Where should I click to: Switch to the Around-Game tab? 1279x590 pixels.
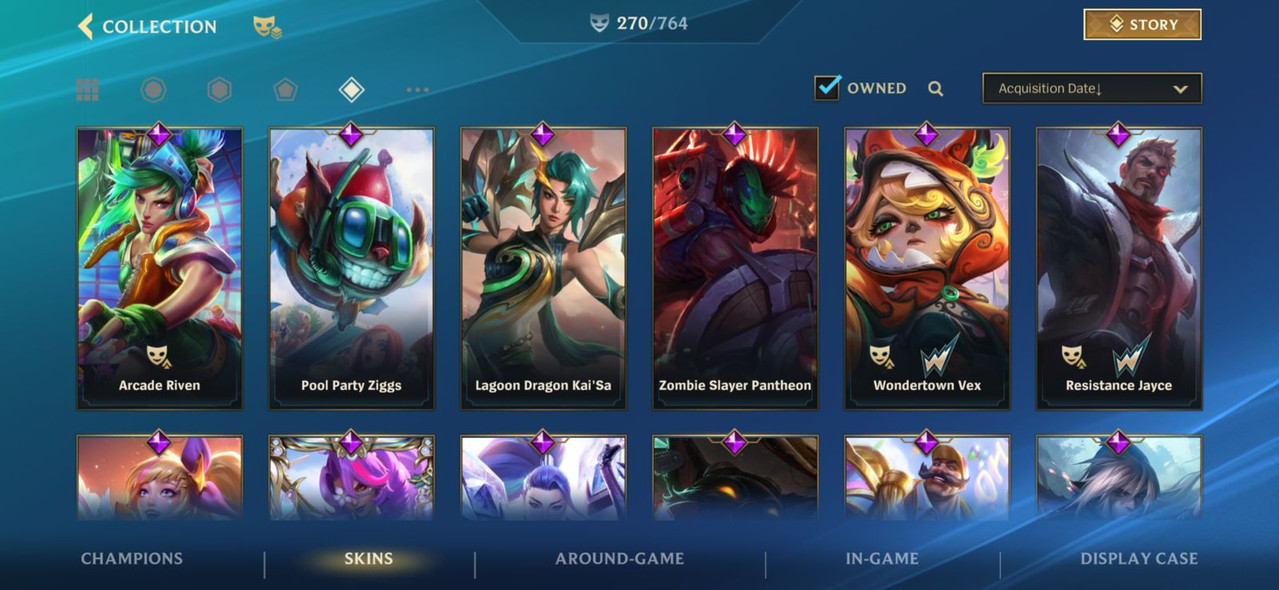620,559
